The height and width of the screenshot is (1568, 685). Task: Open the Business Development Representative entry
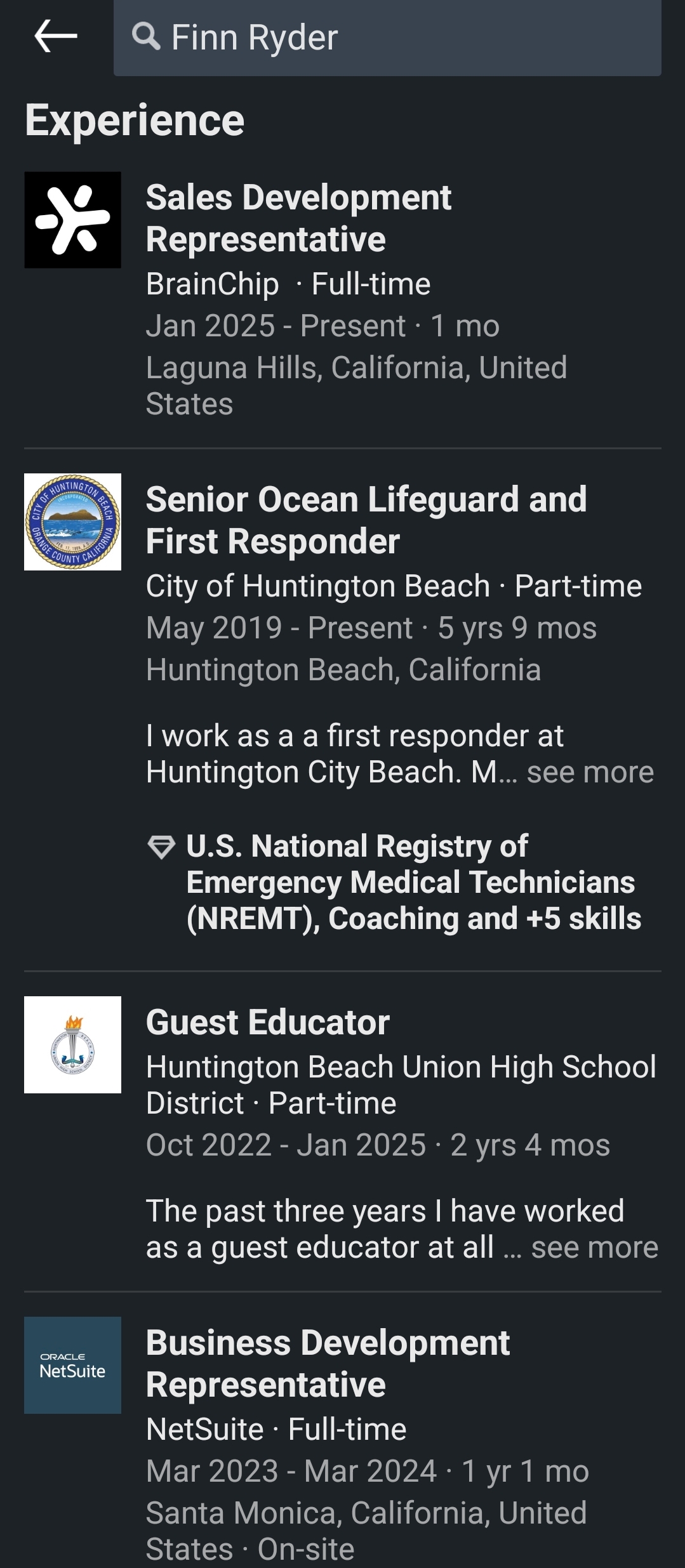(x=328, y=1363)
